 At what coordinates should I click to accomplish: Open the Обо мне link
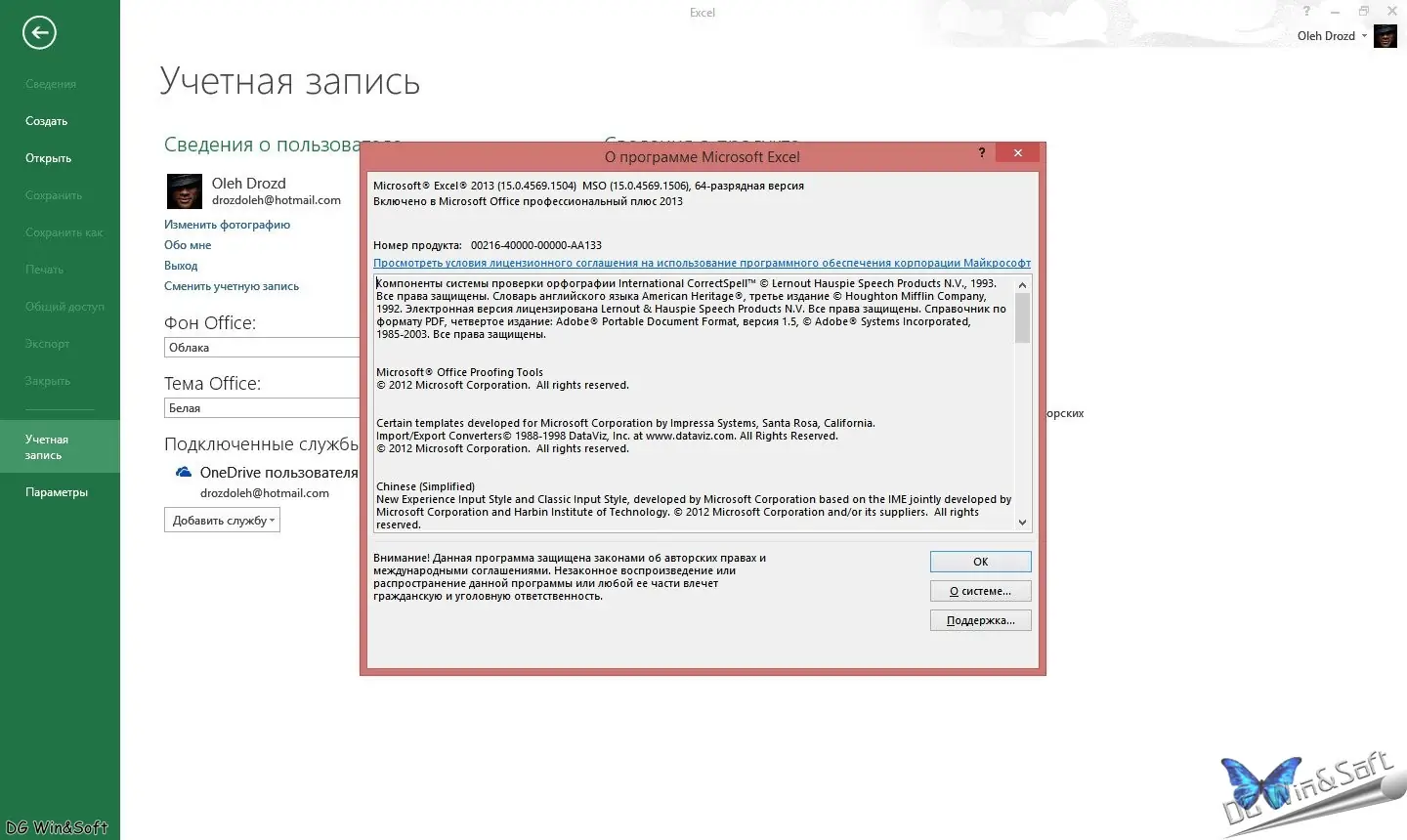point(188,245)
